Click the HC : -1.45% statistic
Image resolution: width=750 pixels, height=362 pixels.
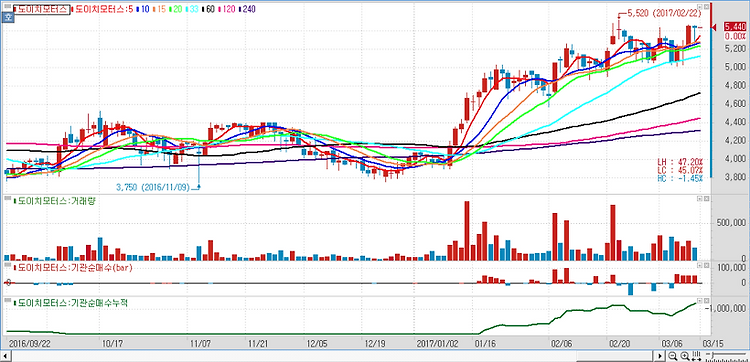pos(681,178)
